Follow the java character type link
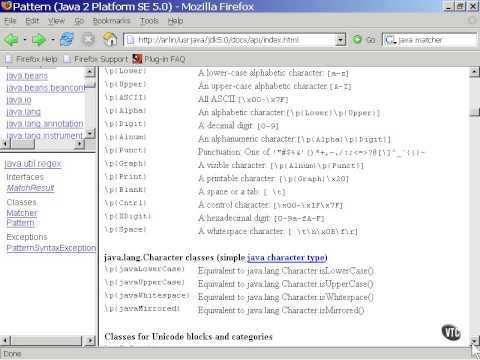 click(x=286, y=258)
